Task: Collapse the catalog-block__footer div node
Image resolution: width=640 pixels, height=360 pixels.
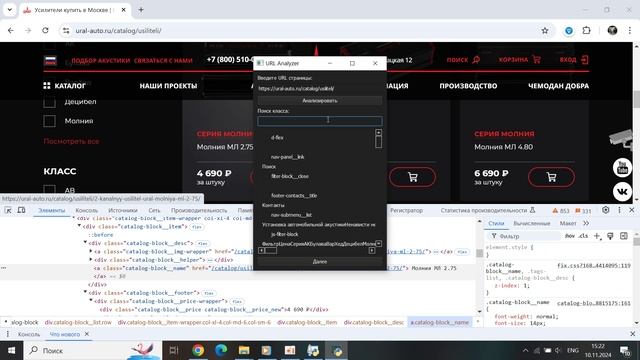Action: click(85, 293)
